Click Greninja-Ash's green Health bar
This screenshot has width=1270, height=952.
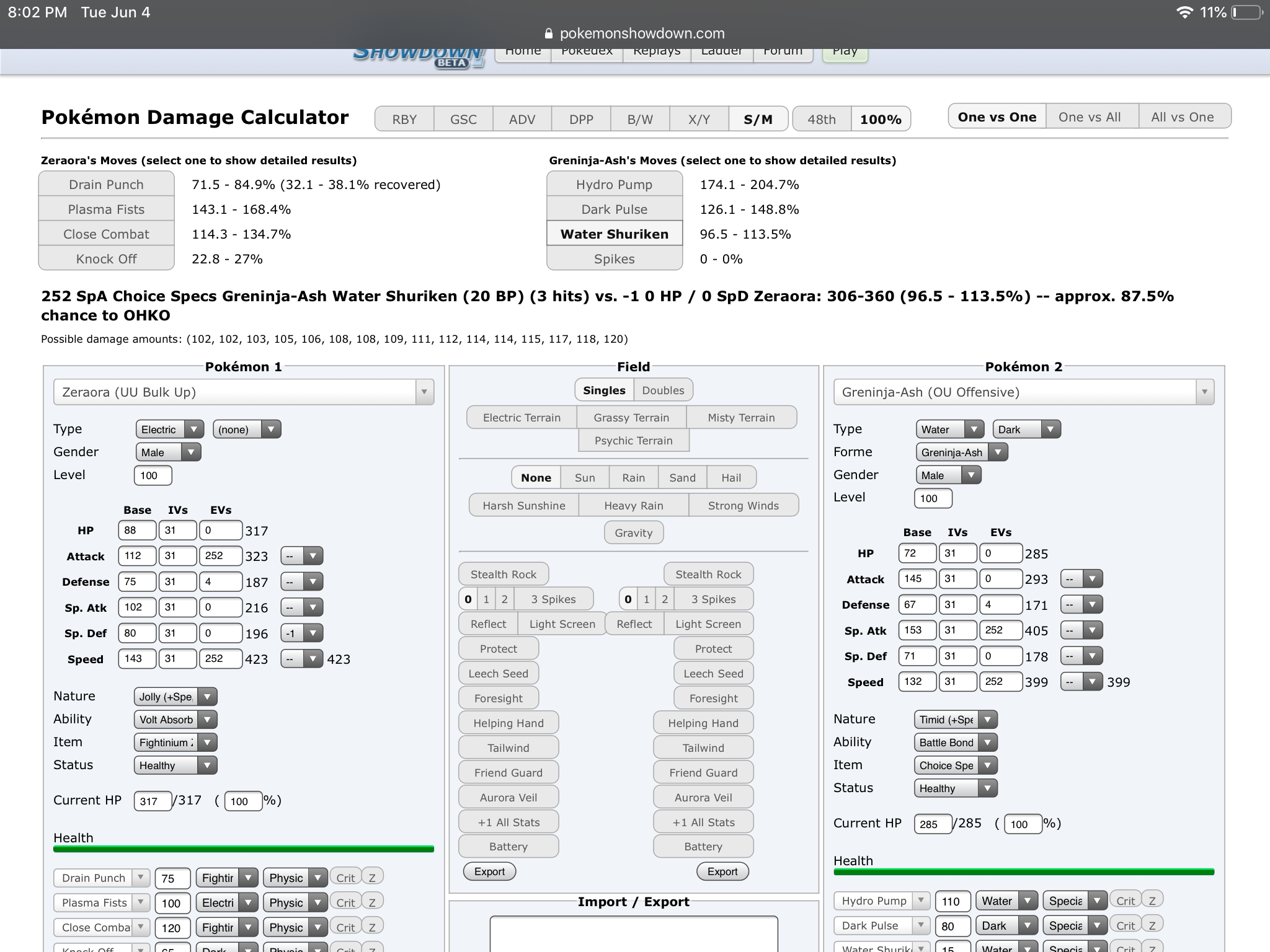(1024, 872)
